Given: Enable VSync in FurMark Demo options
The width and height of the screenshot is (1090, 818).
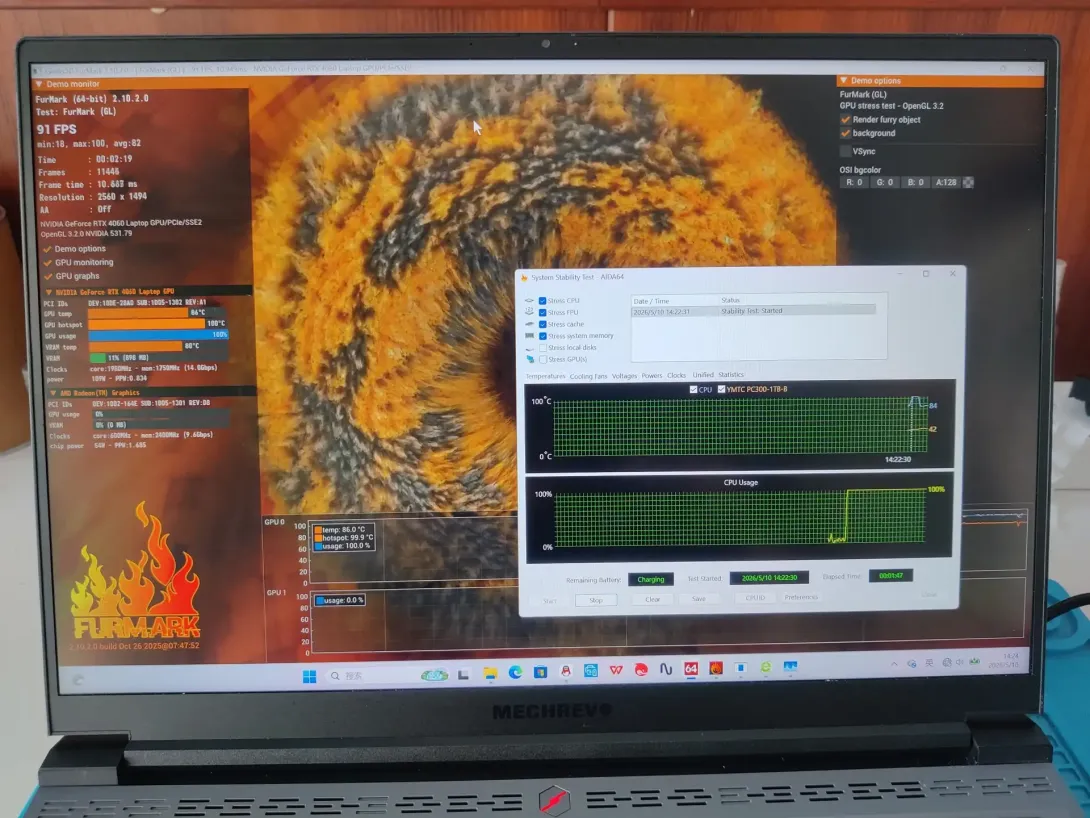Looking at the screenshot, I should point(845,151).
